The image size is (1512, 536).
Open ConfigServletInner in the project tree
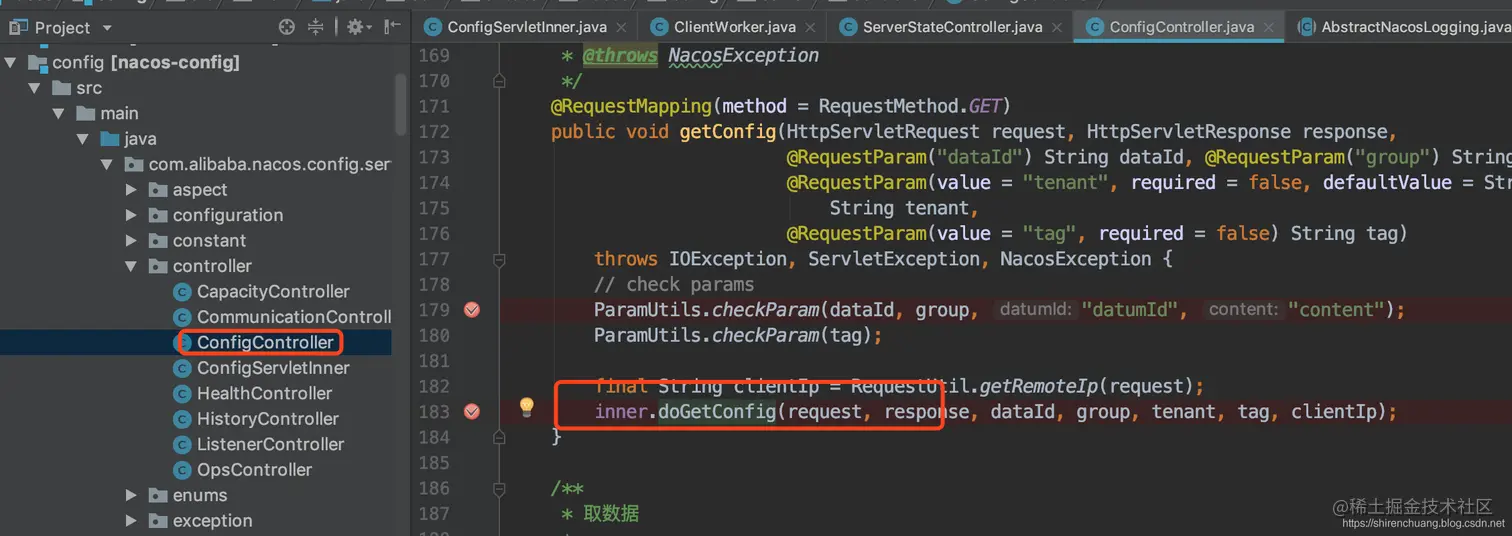pyautogui.click(x=273, y=368)
